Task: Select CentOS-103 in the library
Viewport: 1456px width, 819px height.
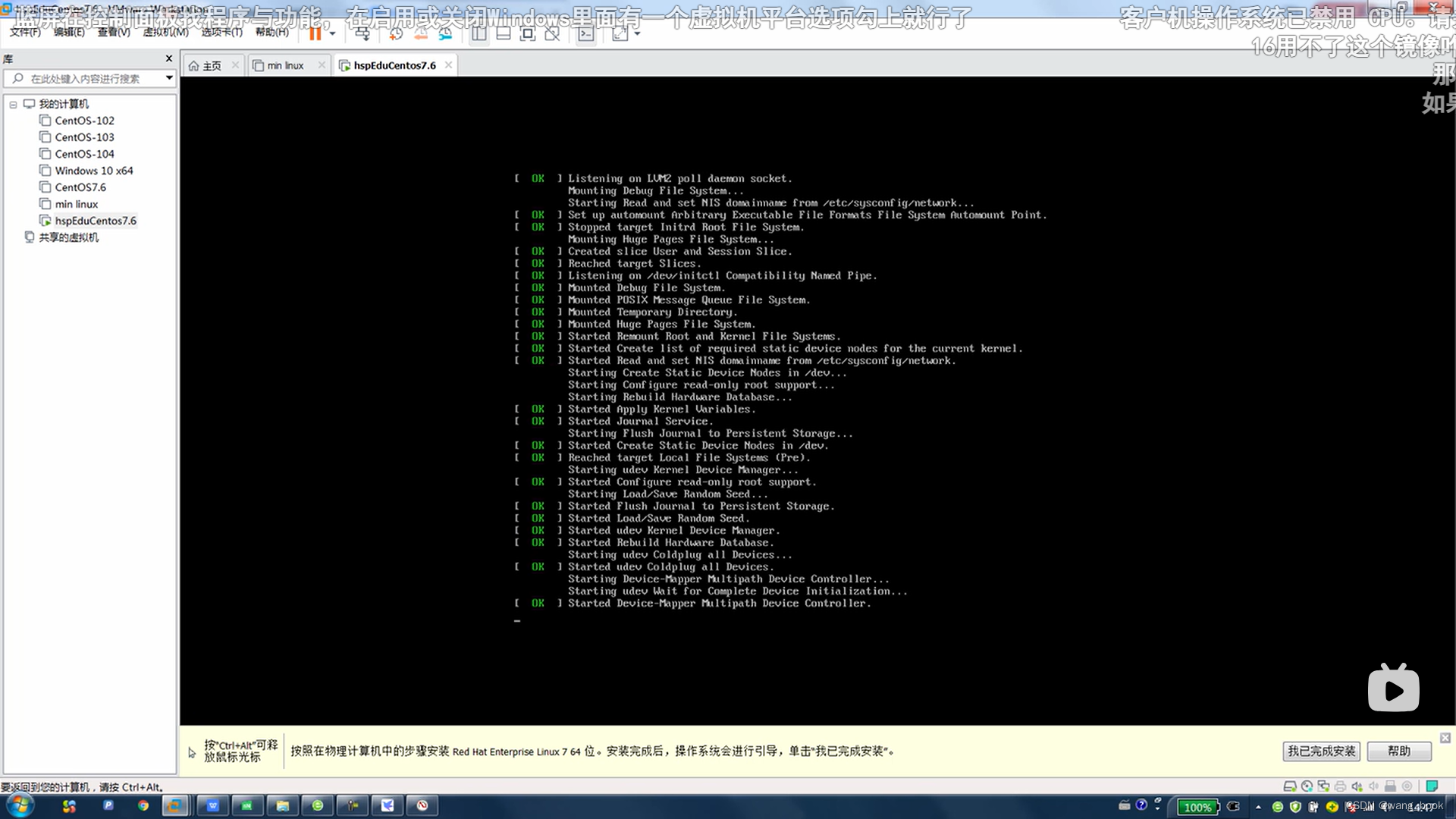Action: pyautogui.click(x=84, y=137)
